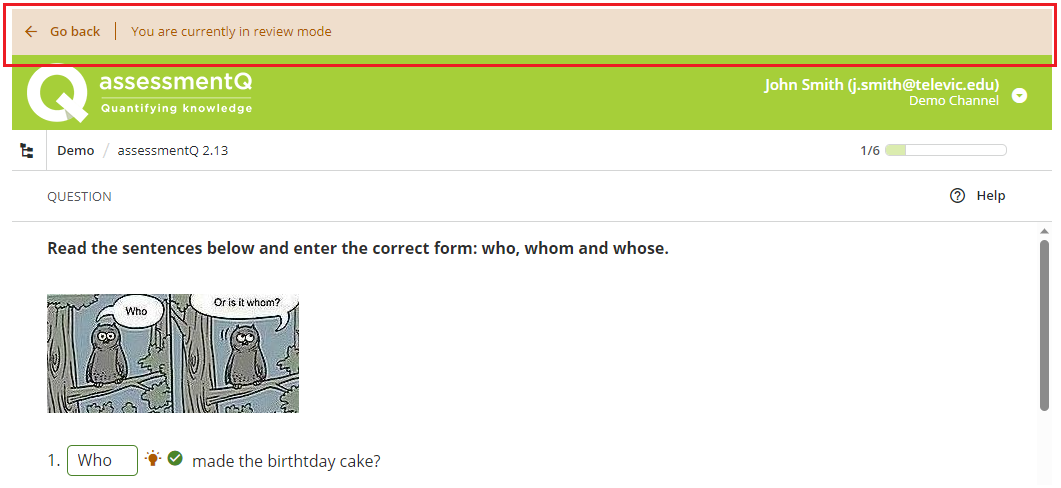Click the Help question mark icon
1061x488 pixels.
coord(957,196)
